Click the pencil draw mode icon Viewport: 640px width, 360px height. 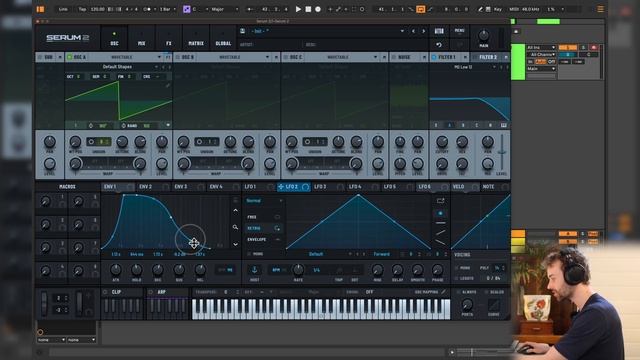tap(480, 9)
